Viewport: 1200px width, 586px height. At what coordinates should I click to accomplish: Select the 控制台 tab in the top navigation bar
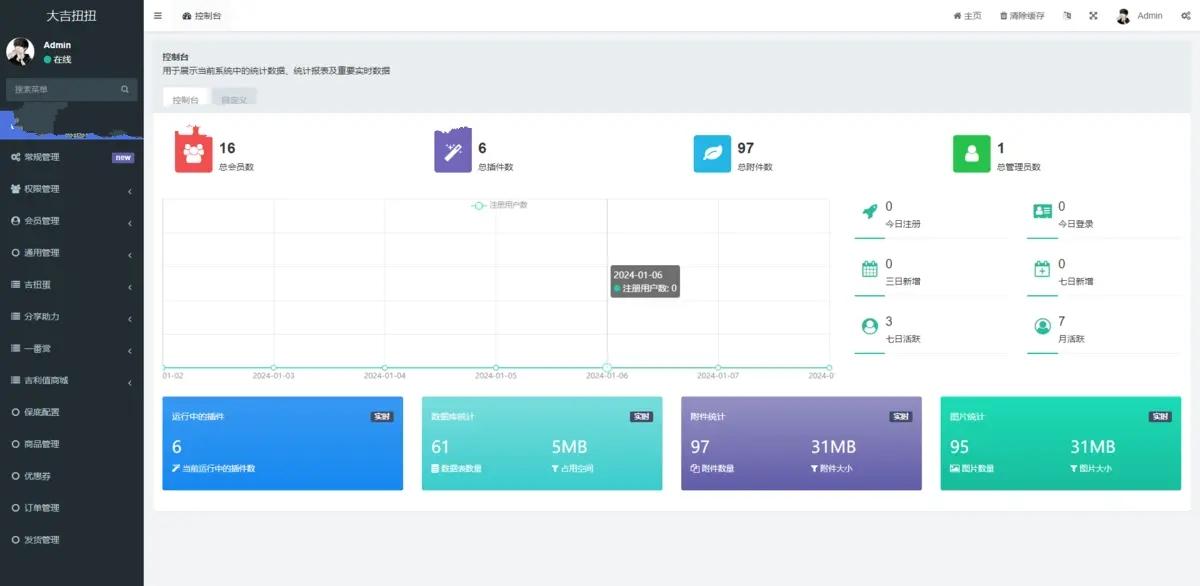203,16
